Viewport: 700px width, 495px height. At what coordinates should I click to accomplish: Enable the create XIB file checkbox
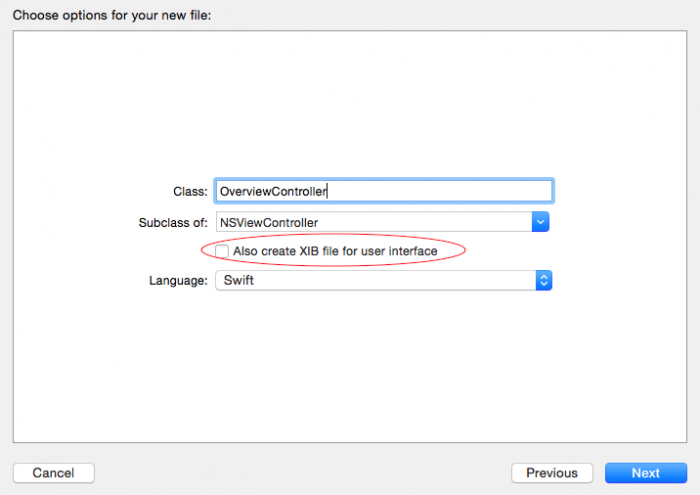pos(222,251)
